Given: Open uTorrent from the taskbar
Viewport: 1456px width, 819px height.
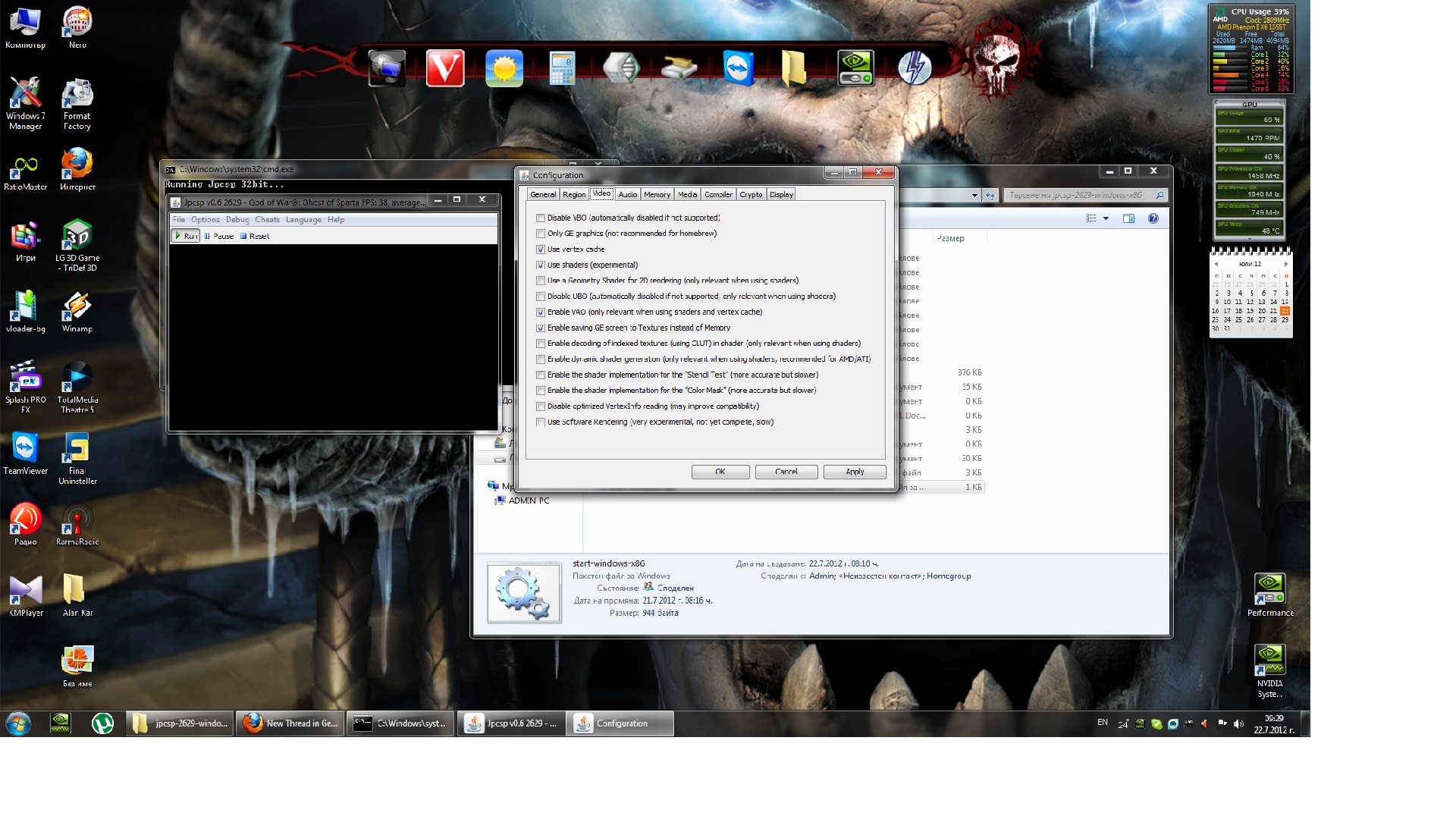Looking at the screenshot, I should [x=102, y=723].
